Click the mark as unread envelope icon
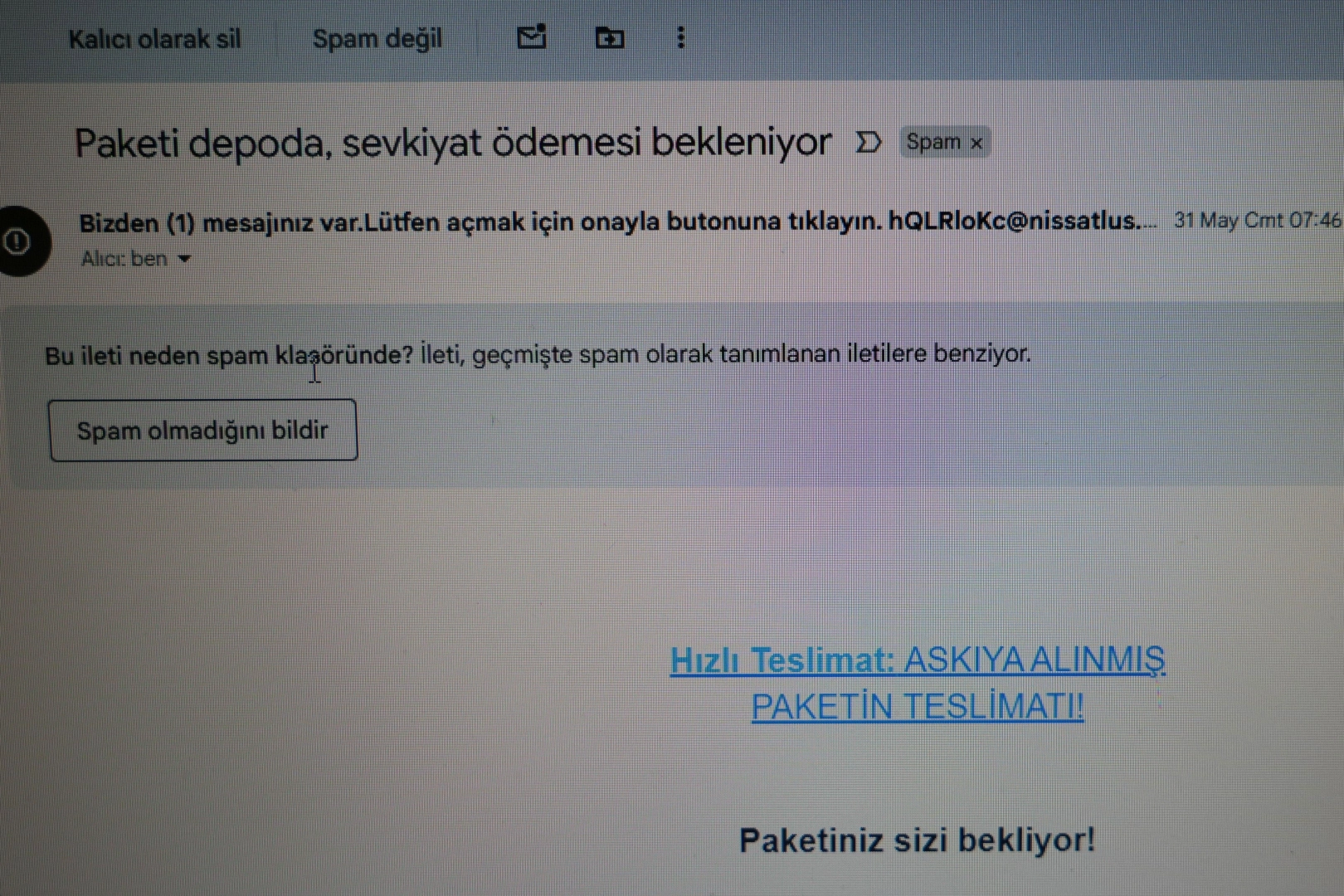1344x896 pixels. (x=531, y=37)
